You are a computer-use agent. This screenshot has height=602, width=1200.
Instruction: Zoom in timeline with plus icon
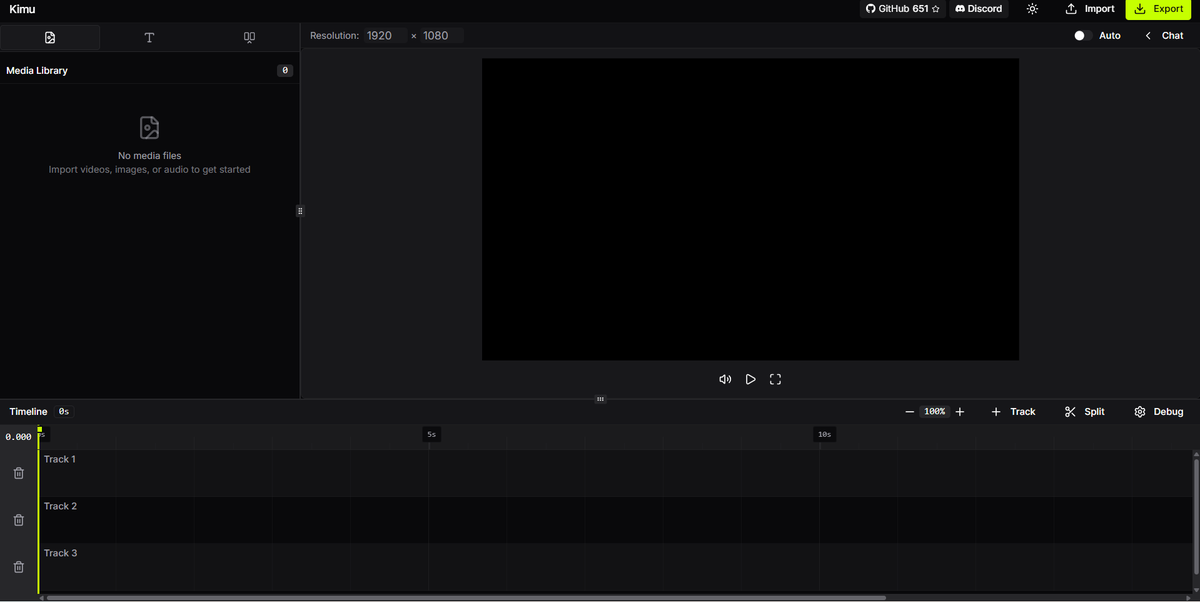[960, 412]
